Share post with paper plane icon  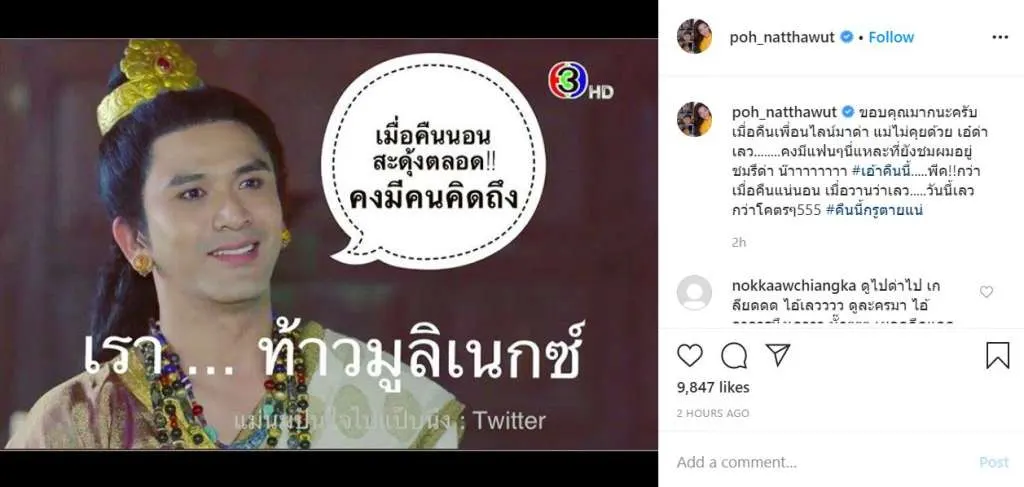tap(778, 354)
